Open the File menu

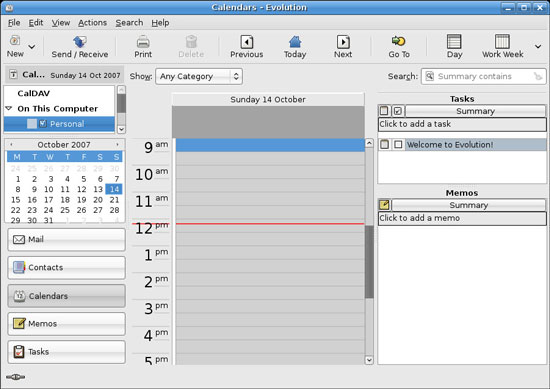point(14,23)
